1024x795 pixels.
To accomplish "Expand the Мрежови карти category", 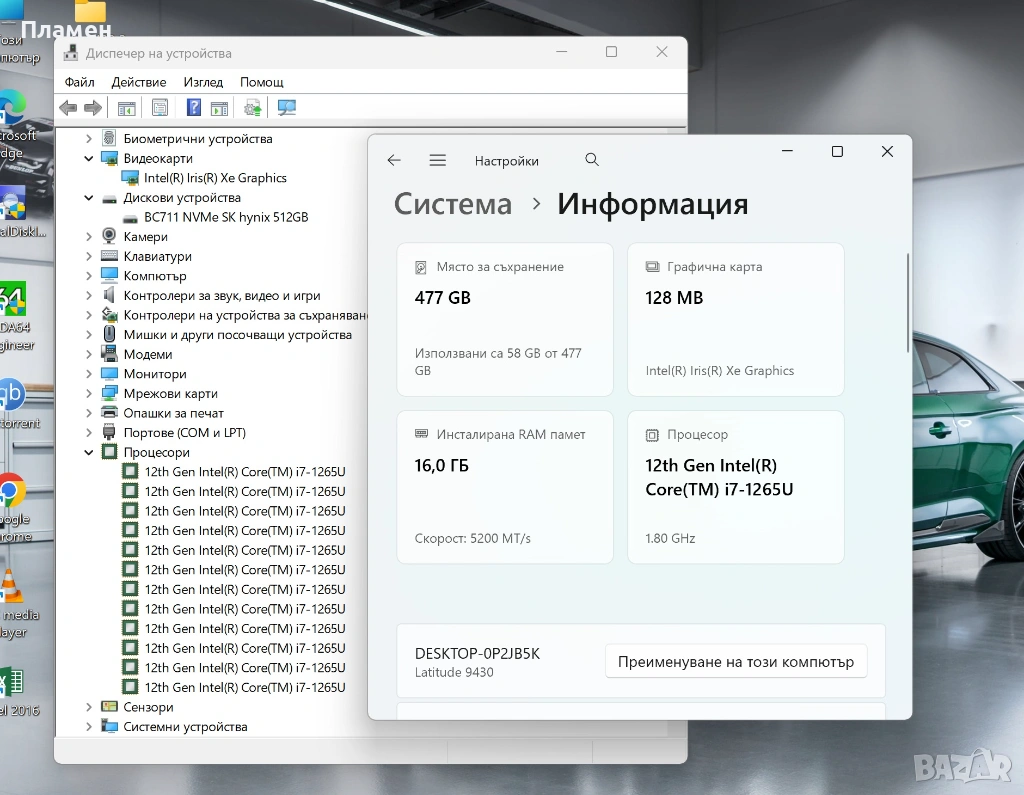I will pos(89,394).
